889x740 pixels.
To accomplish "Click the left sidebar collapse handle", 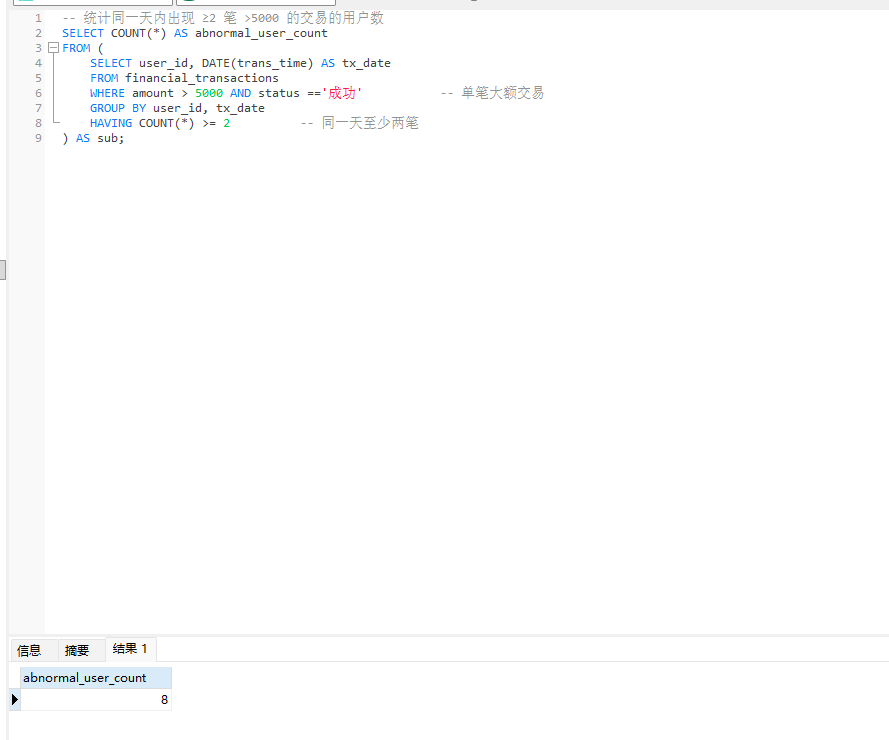I will (3, 269).
